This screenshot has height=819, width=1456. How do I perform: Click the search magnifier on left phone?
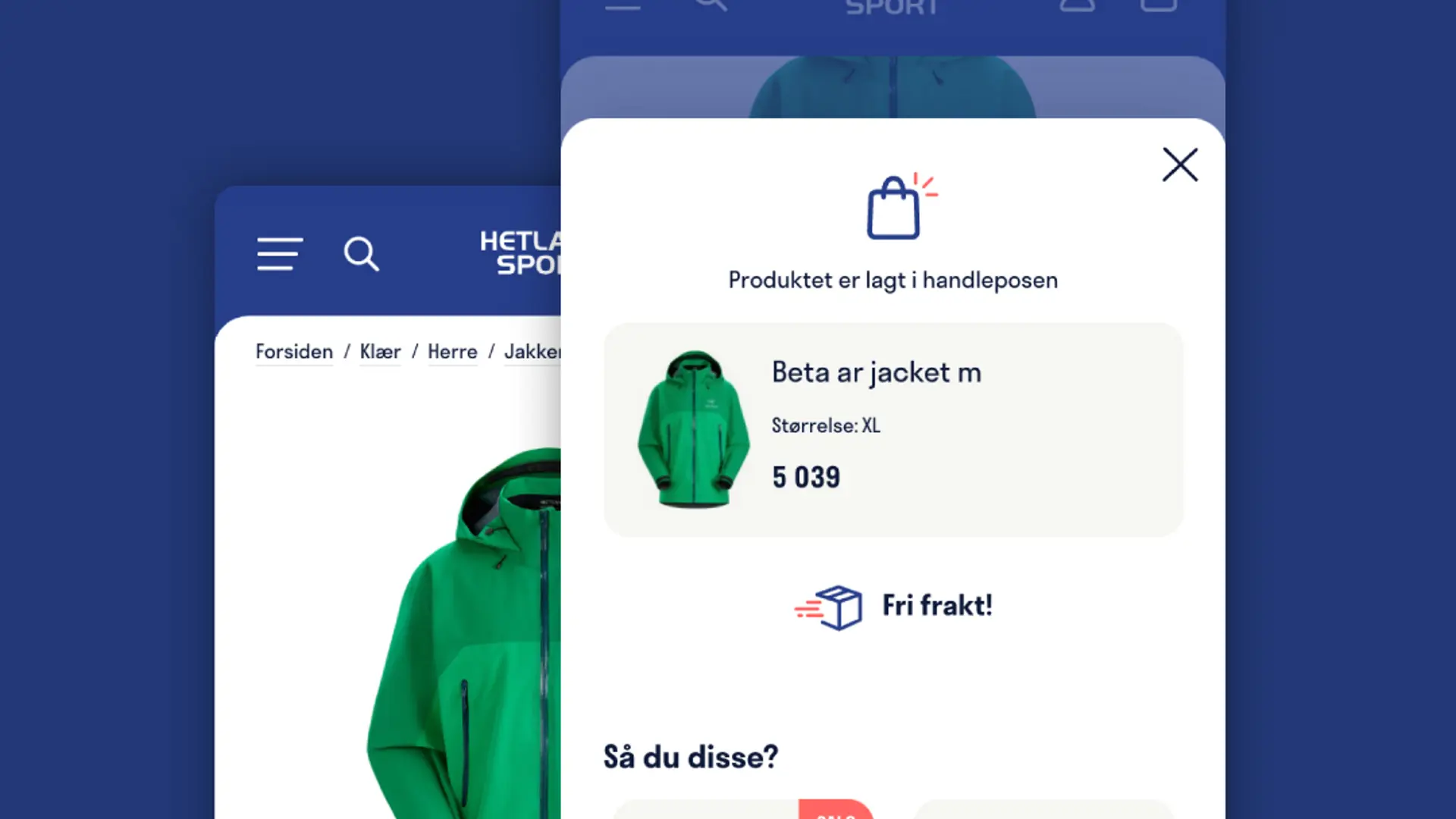pos(361,254)
